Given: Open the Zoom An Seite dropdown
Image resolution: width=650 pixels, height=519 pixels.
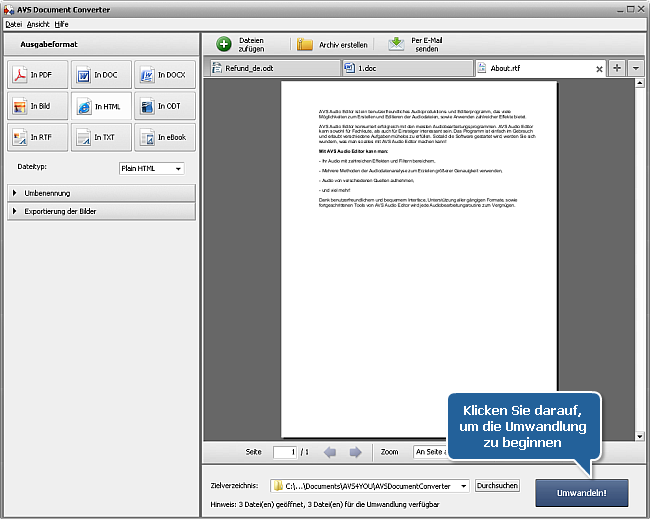Looking at the screenshot, I should click(431, 452).
